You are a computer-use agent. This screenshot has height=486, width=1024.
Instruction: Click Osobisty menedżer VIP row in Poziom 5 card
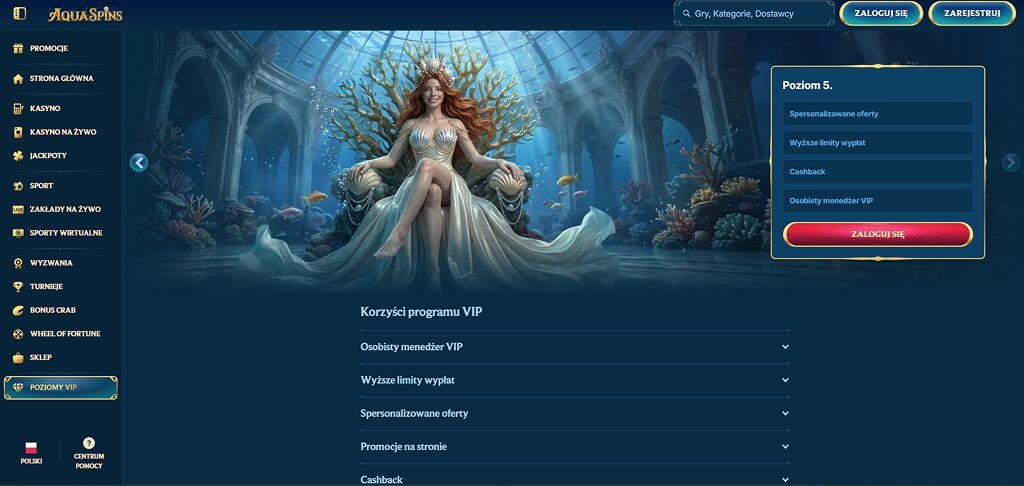(x=878, y=201)
